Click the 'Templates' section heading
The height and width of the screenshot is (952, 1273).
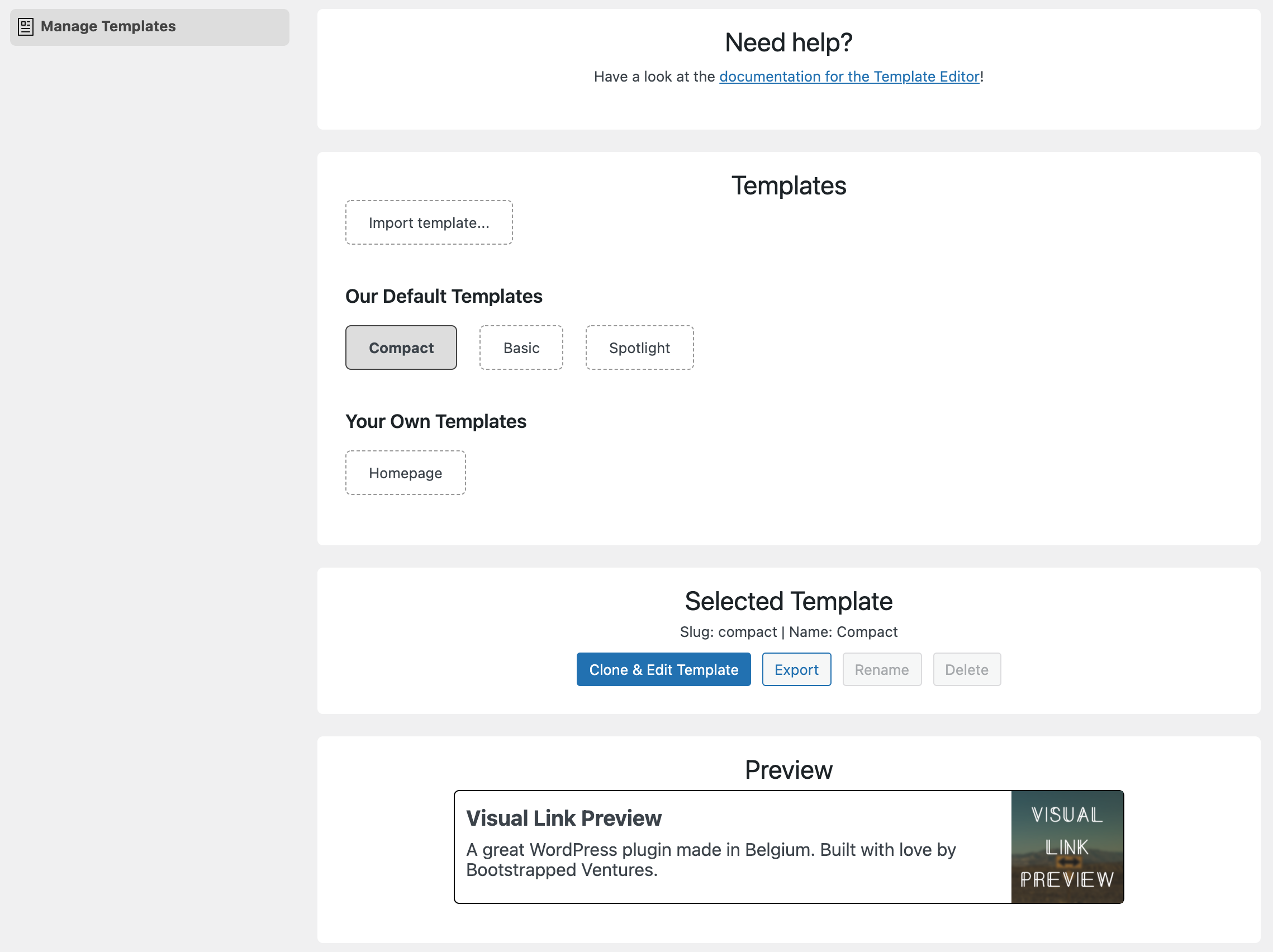[x=788, y=186]
